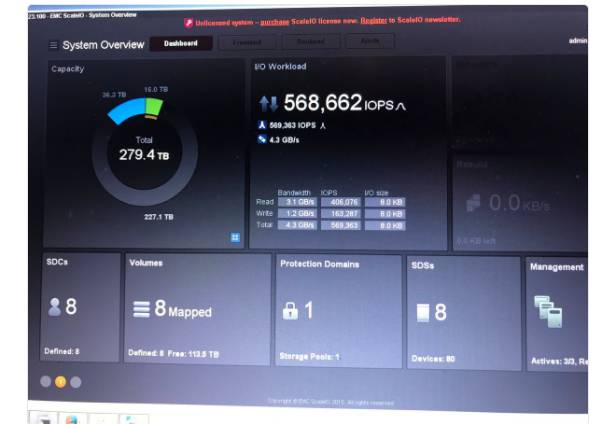Screen dimensions: 606x424
Task: Click the Total 279.4 TB capacity center
Action: pos(144,149)
